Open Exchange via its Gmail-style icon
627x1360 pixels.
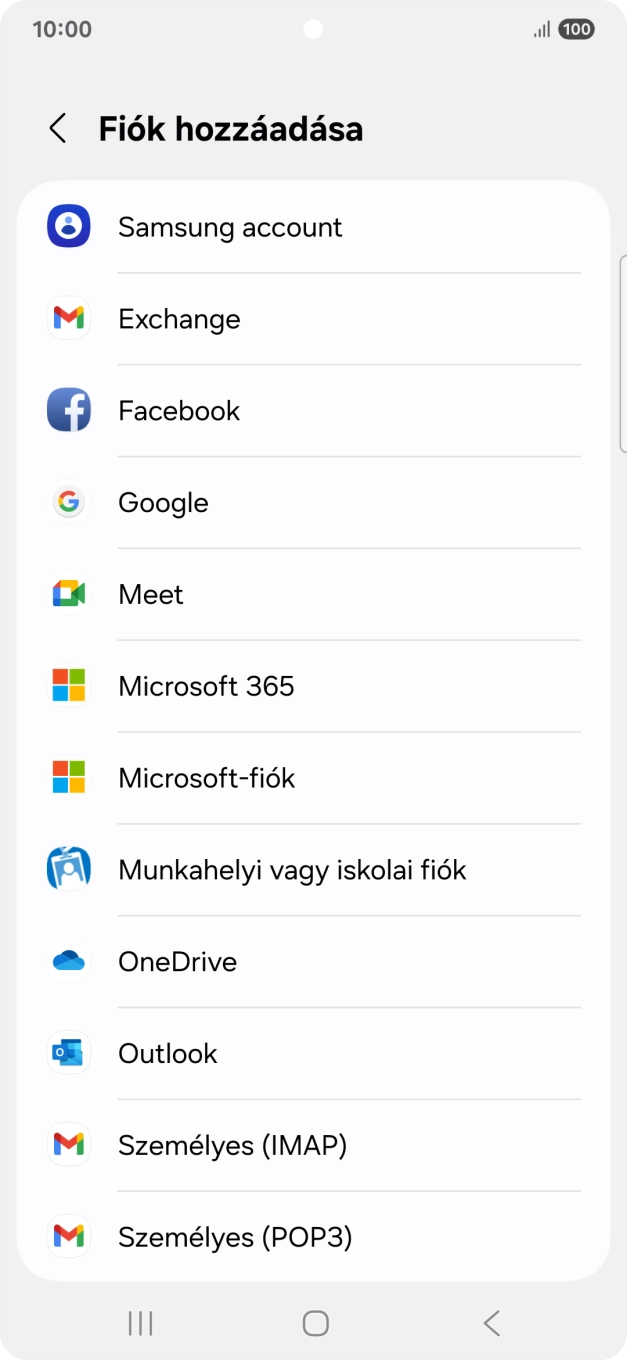[x=68, y=318]
